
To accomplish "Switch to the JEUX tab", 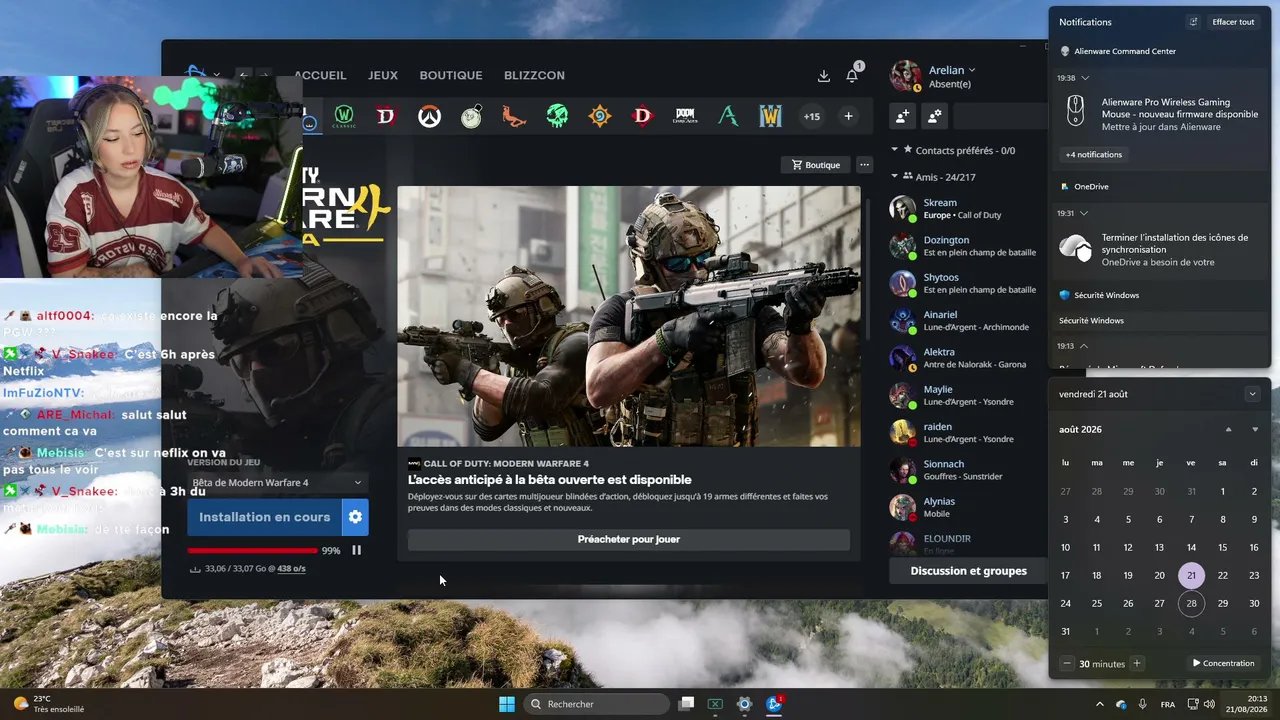I will tap(383, 75).
